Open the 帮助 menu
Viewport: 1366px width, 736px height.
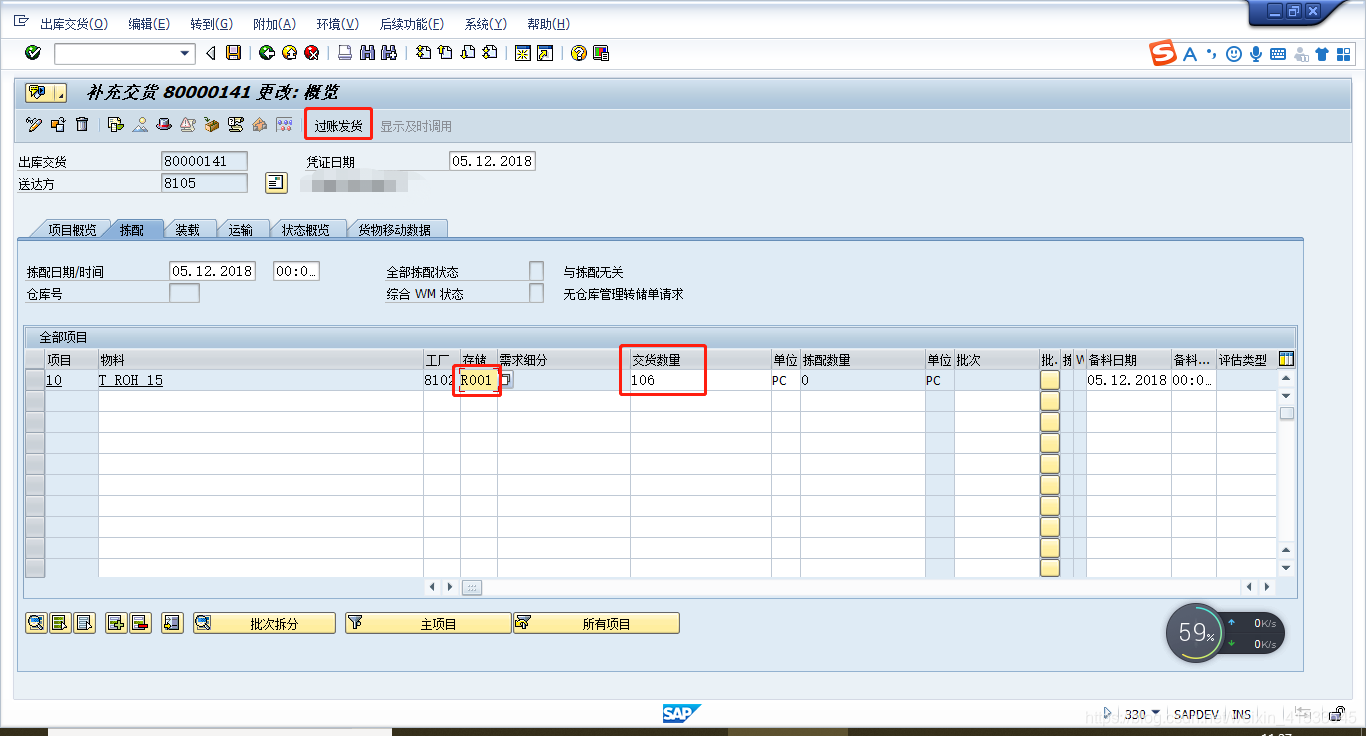point(548,24)
